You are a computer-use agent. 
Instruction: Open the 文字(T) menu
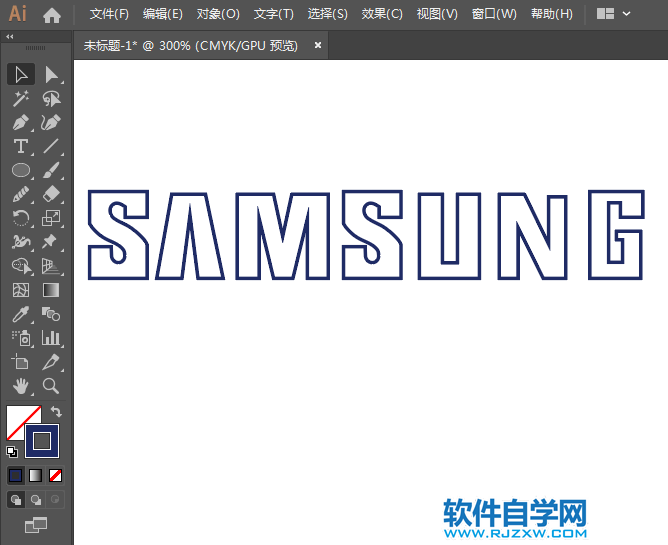pyautogui.click(x=274, y=14)
